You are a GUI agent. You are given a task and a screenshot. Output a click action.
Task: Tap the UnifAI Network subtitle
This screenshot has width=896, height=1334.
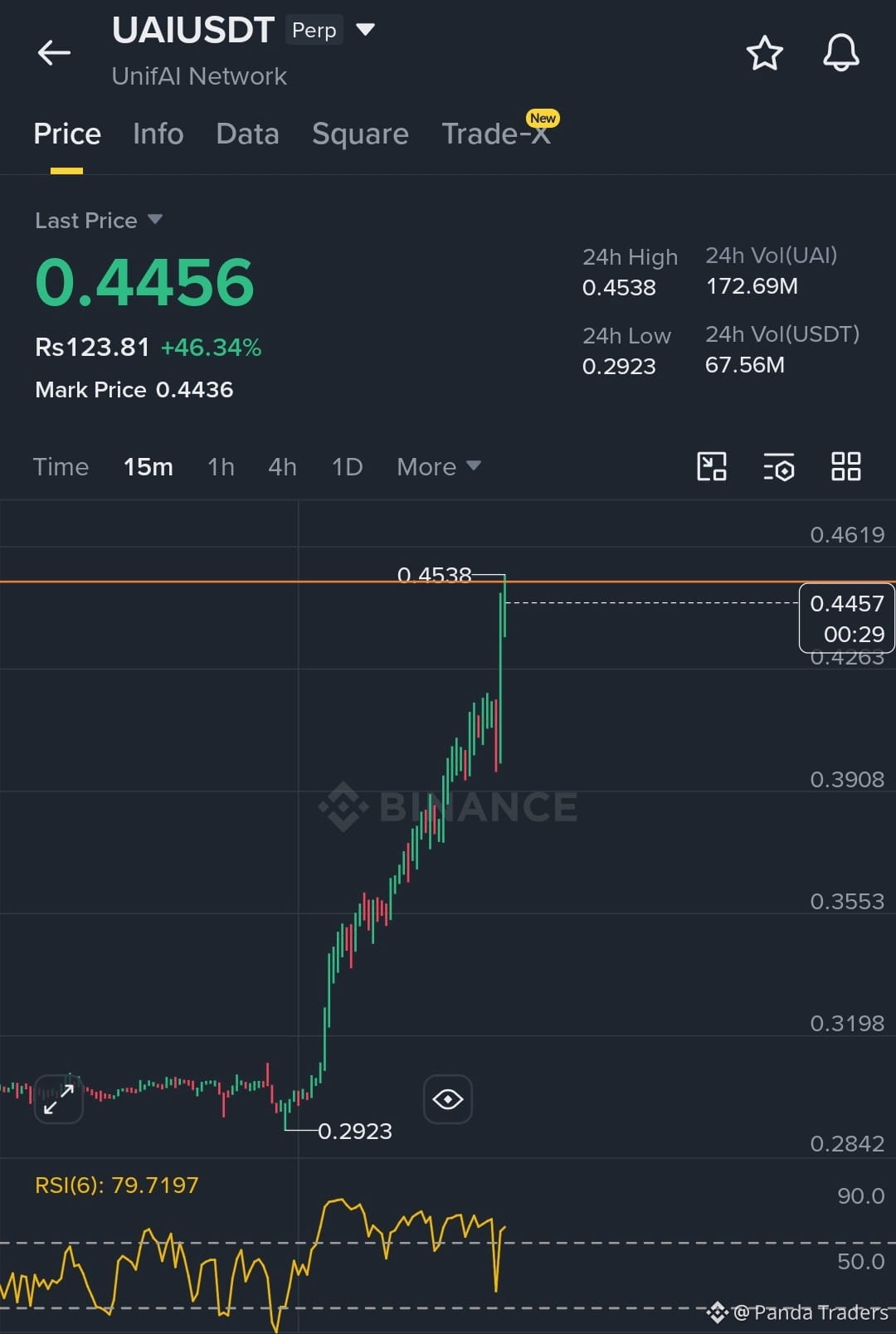pyautogui.click(x=199, y=76)
